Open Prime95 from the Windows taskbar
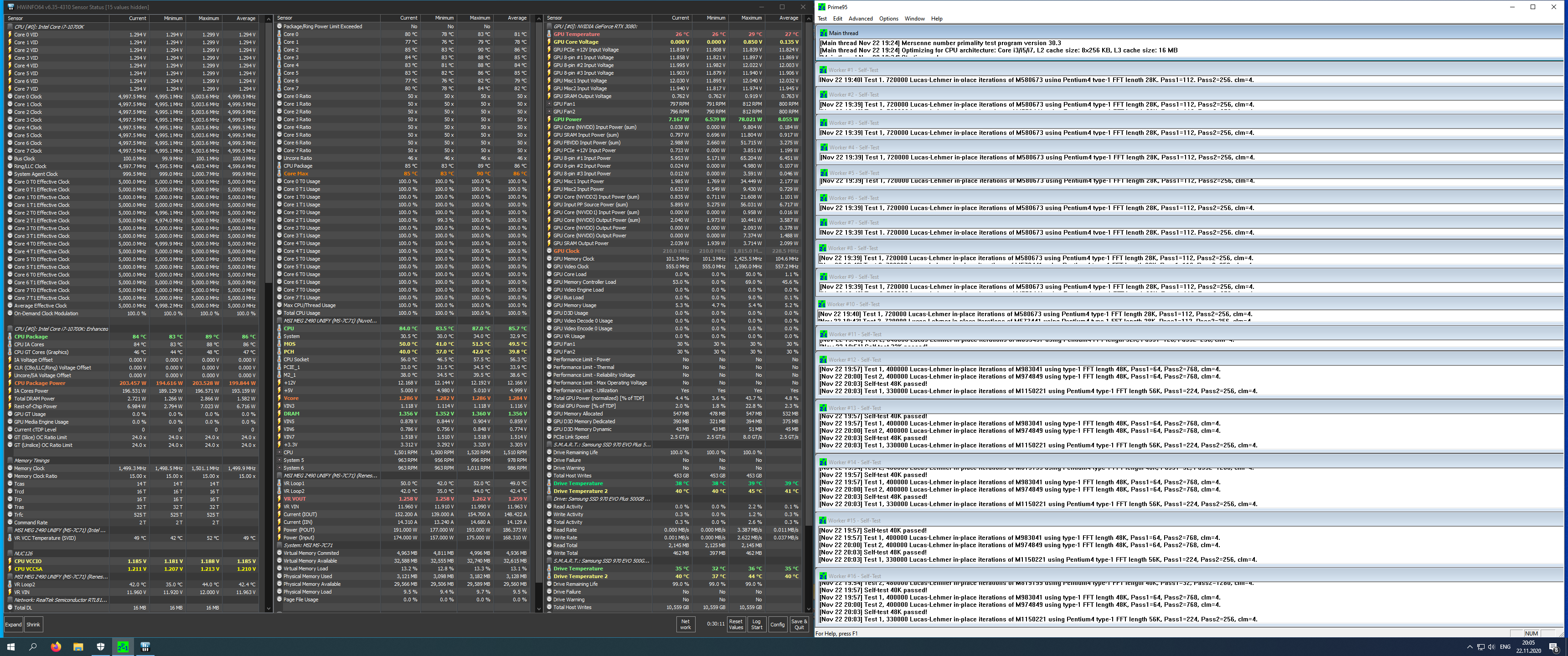The height and width of the screenshot is (656, 1568). [123, 647]
